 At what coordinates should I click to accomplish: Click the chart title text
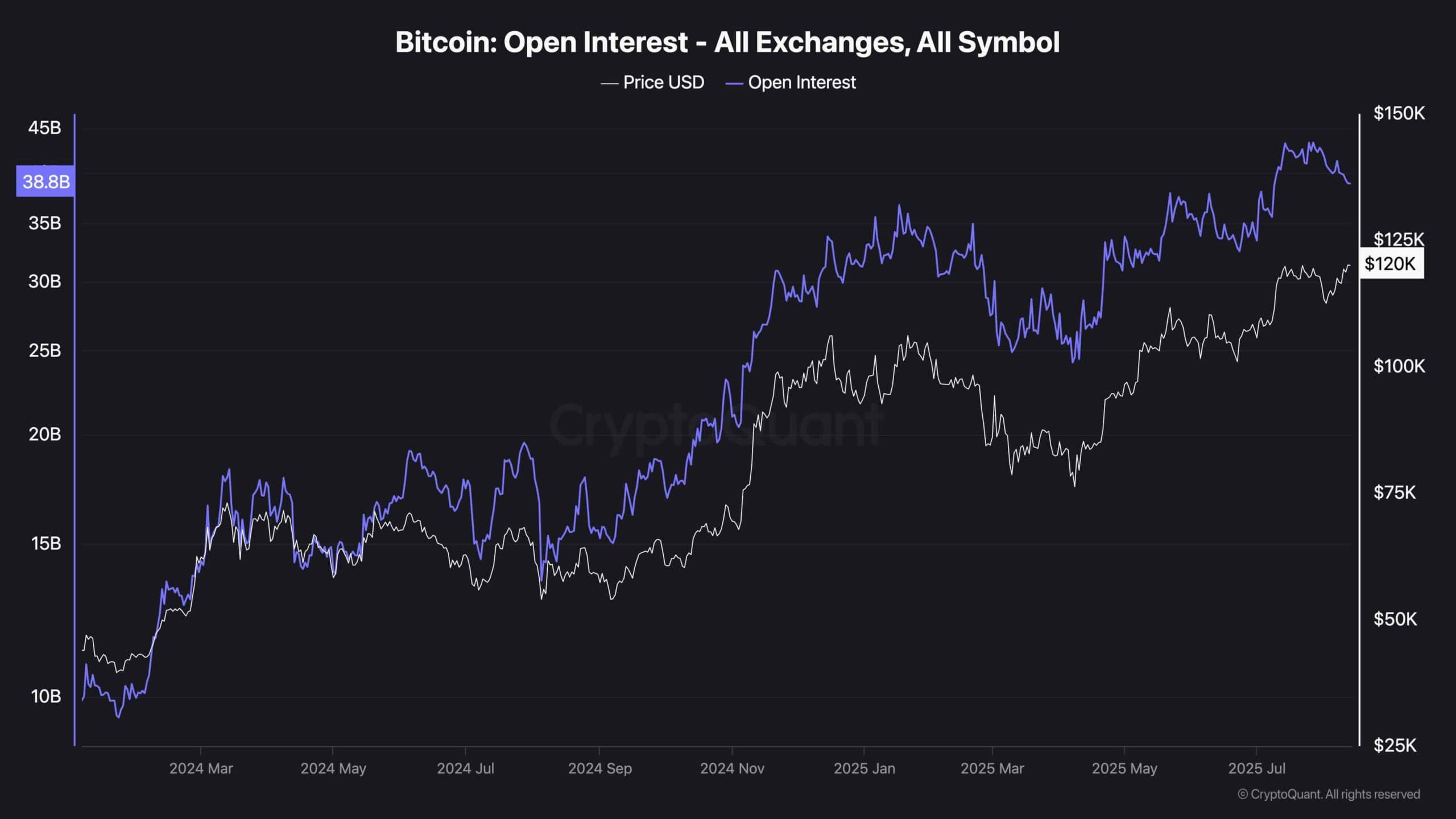727,42
